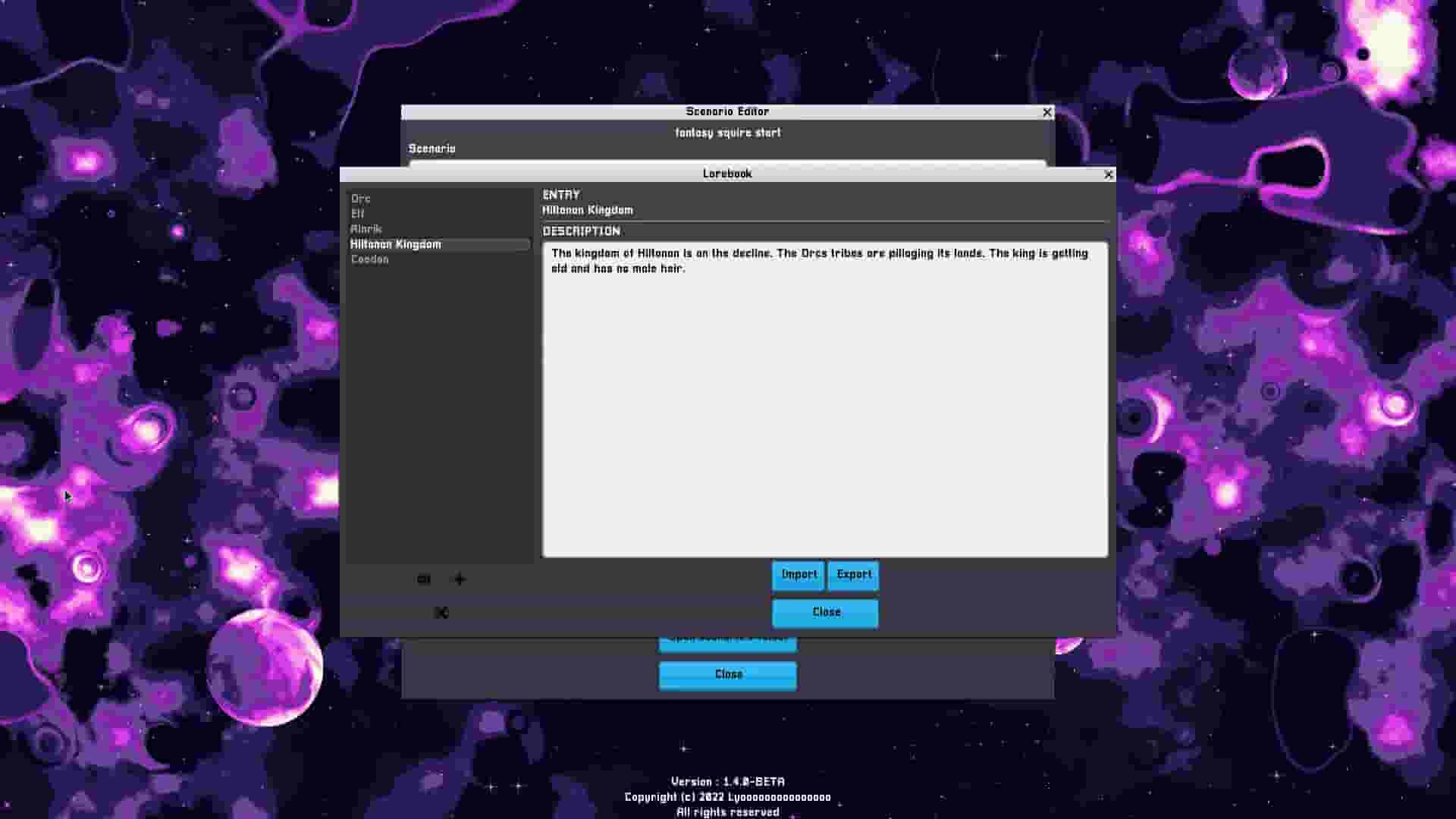Click the Export button
This screenshot has height=819, width=1456.
coord(852,575)
